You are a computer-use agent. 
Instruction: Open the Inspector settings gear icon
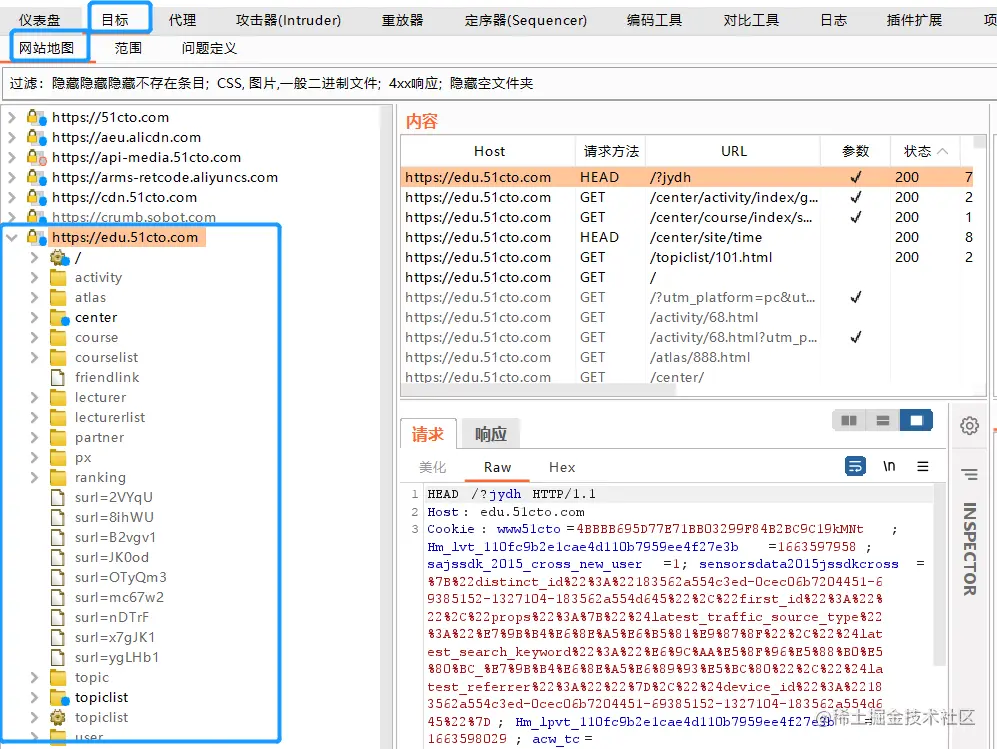(969, 425)
